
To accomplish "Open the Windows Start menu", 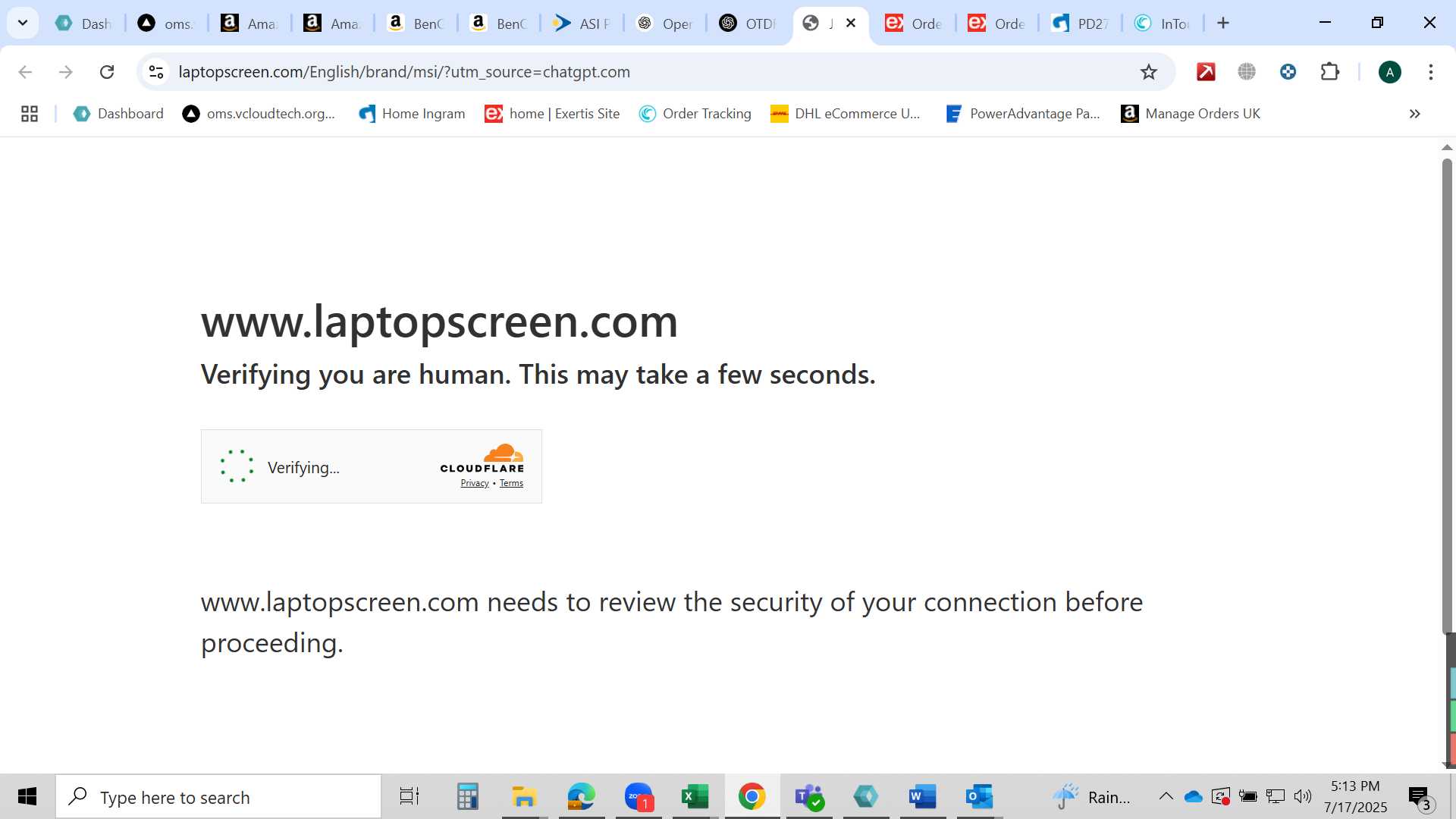I will pyautogui.click(x=27, y=796).
